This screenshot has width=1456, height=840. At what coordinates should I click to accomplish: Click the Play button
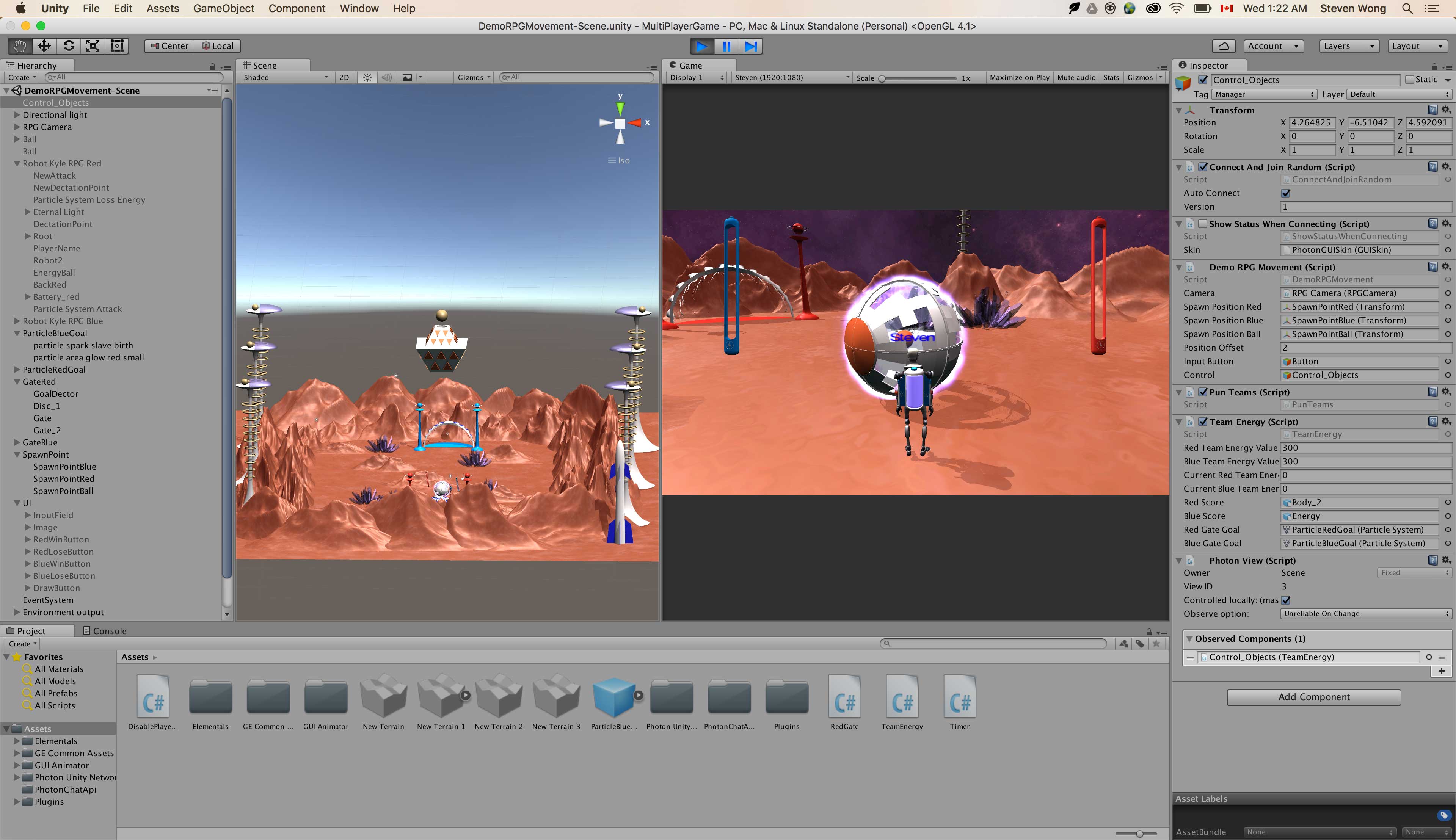point(702,46)
